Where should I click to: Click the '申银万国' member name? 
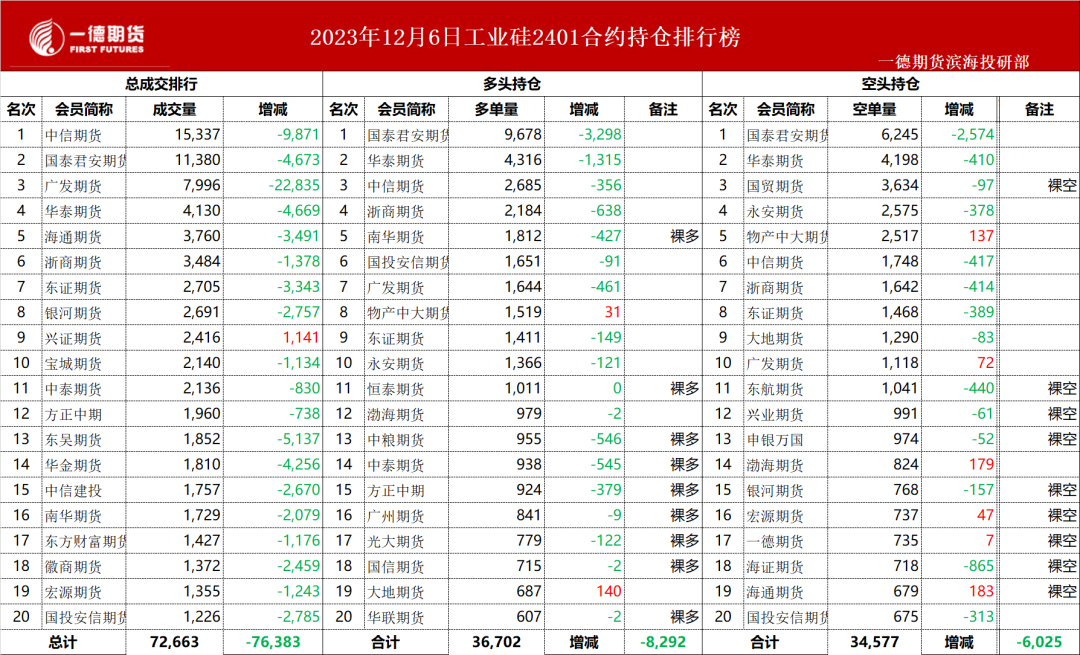click(775, 439)
